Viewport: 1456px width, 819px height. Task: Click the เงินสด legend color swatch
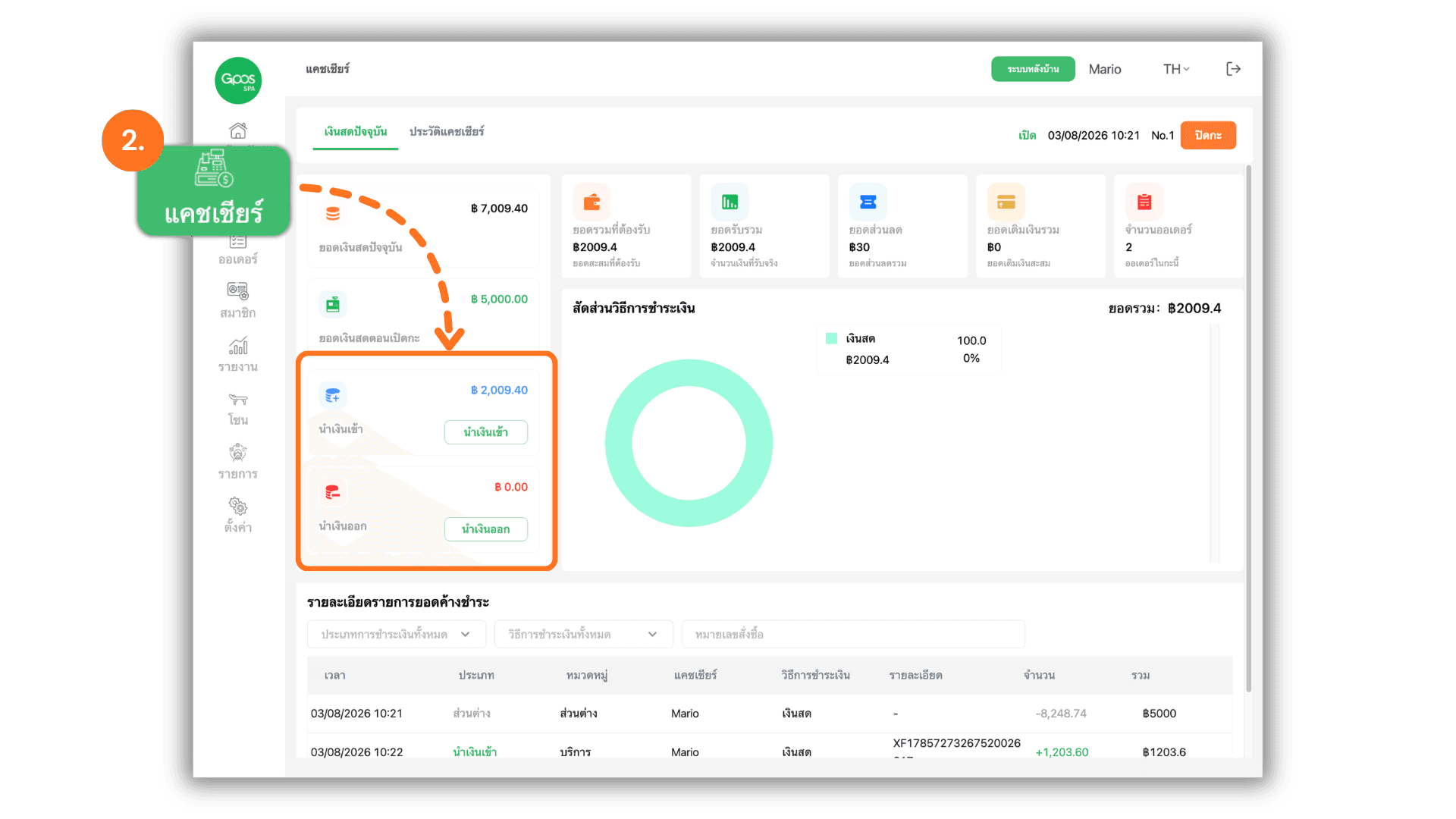coord(831,338)
